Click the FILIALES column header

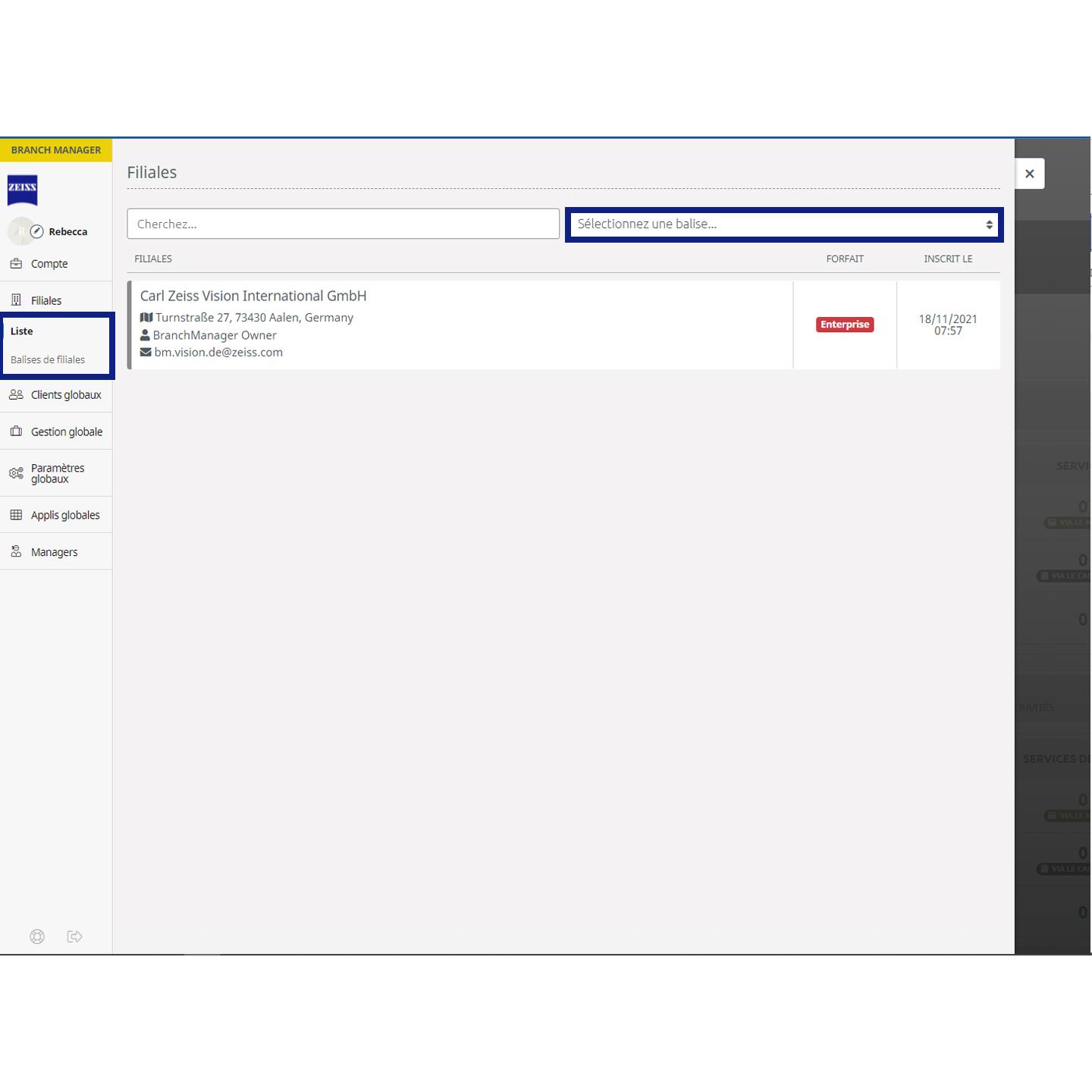[153, 259]
